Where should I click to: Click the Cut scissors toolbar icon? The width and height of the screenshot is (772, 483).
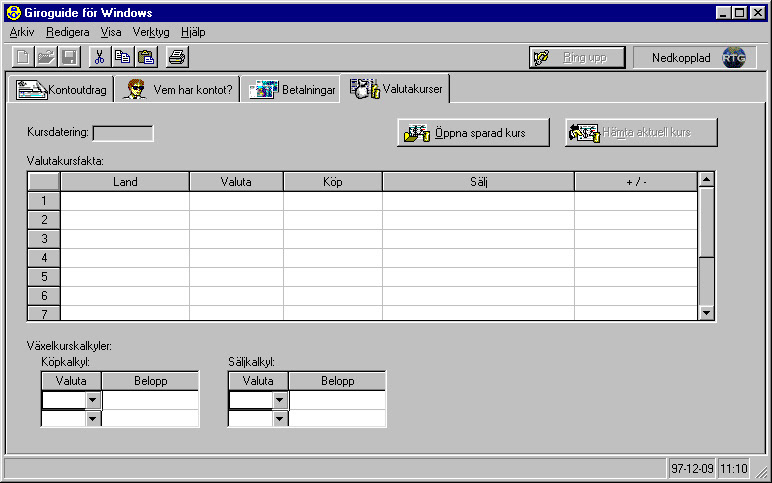(100, 57)
